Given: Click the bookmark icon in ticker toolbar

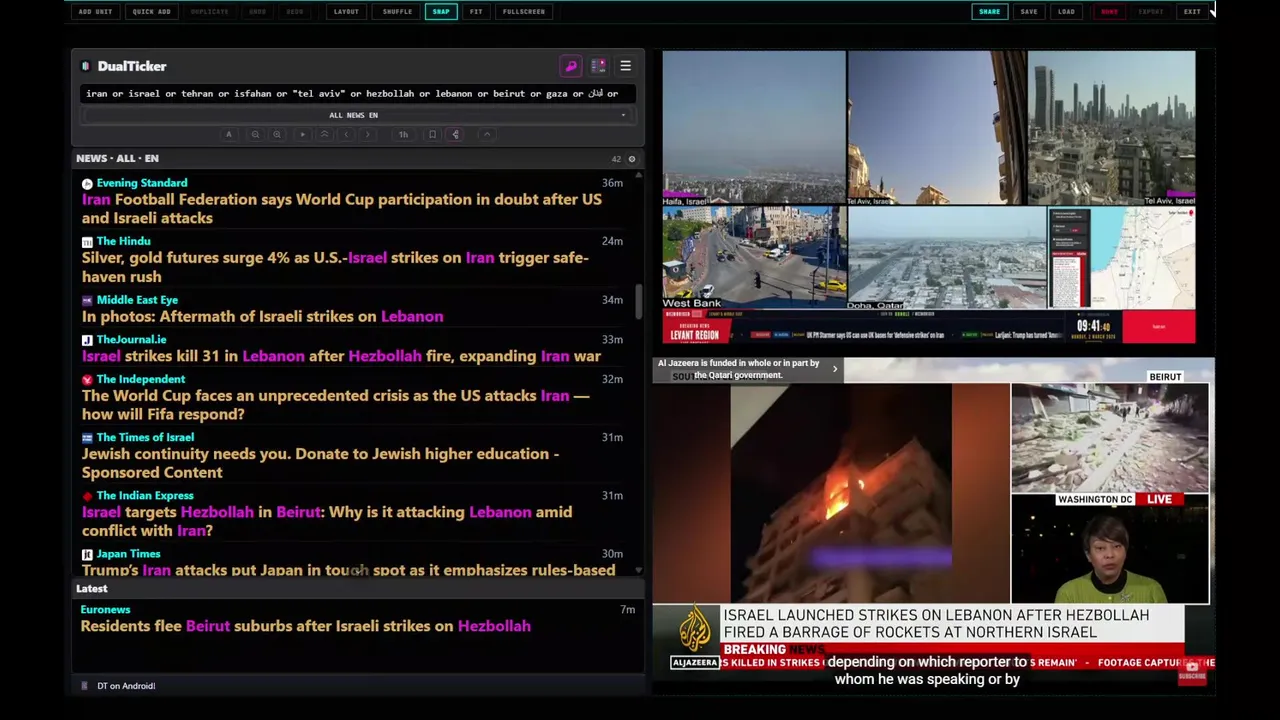Looking at the screenshot, I should click(432, 134).
